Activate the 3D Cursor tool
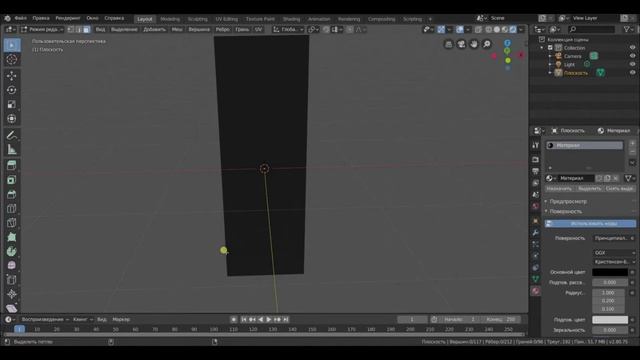 (x=12, y=60)
